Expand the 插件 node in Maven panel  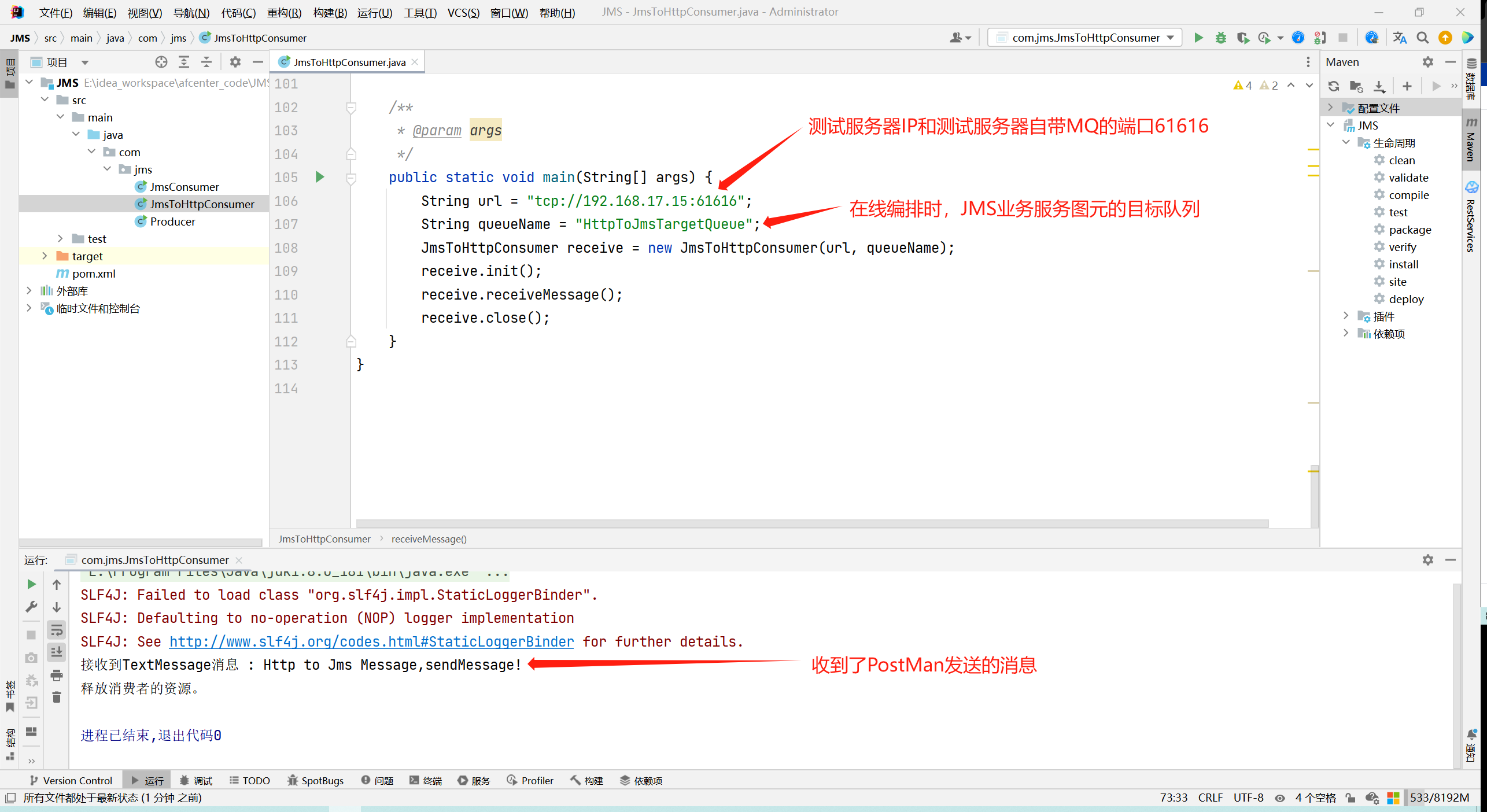(1346, 316)
